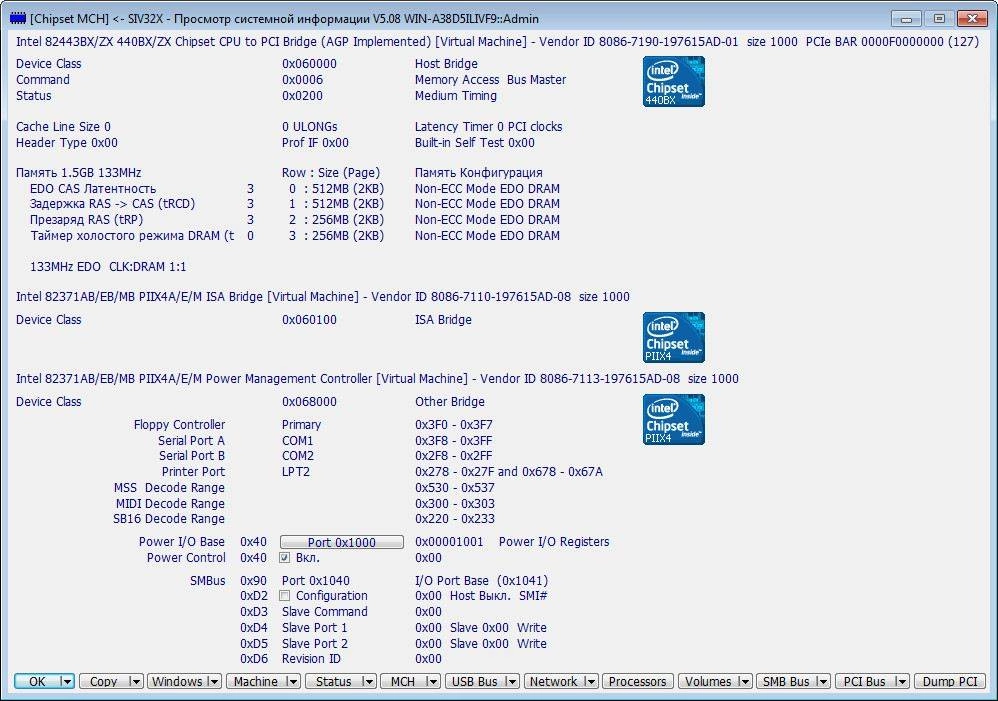The height and width of the screenshot is (701, 998).
Task: Click the Status button
Action: click(334, 681)
